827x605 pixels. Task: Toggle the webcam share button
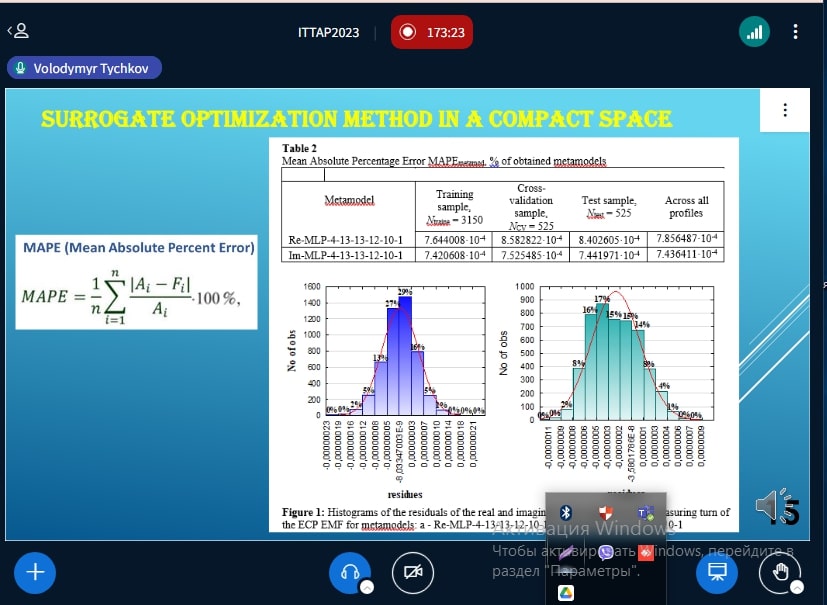[x=412, y=572]
